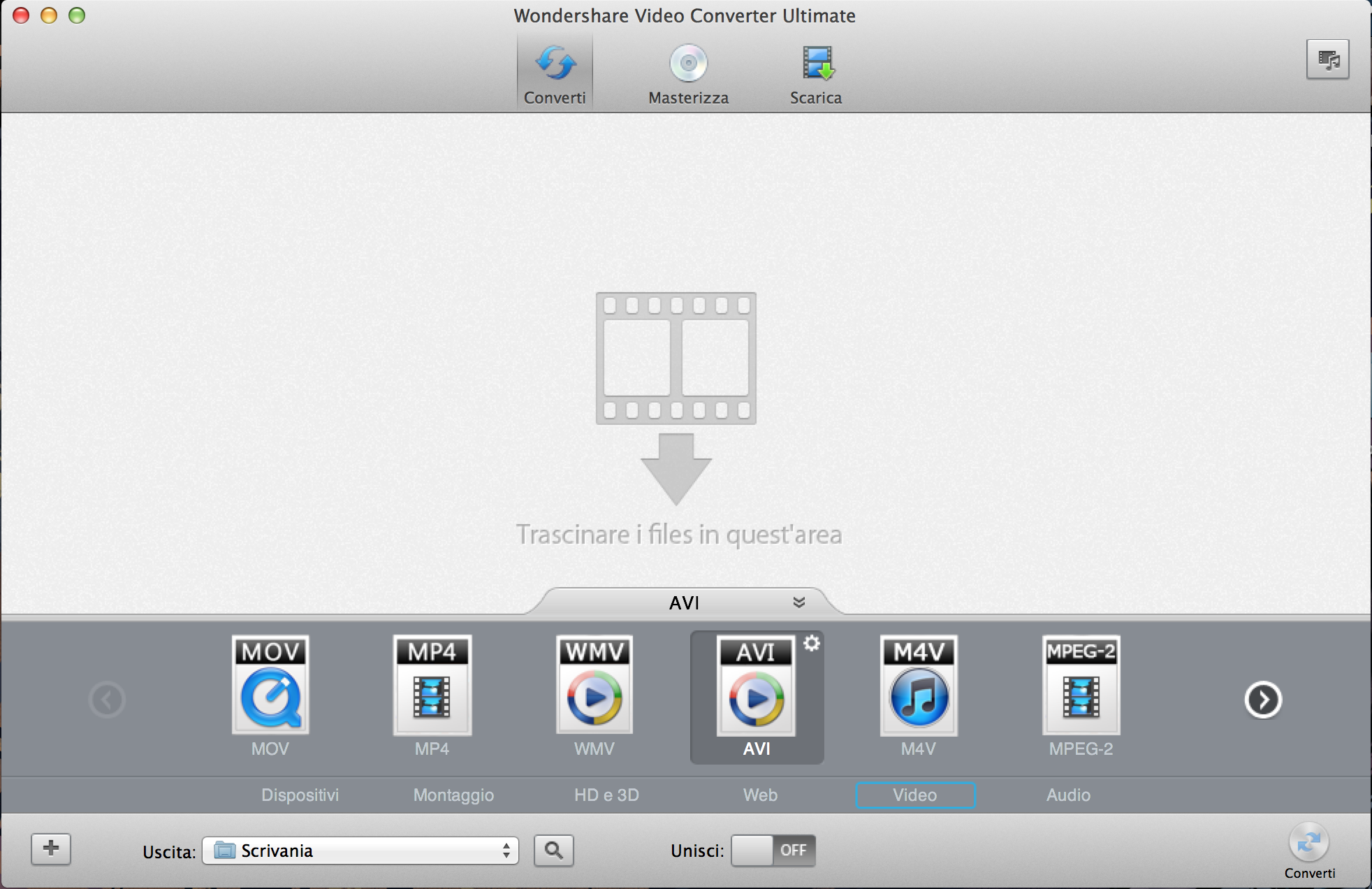
Task: Pick the WMV output format
Action: [594, 686]
